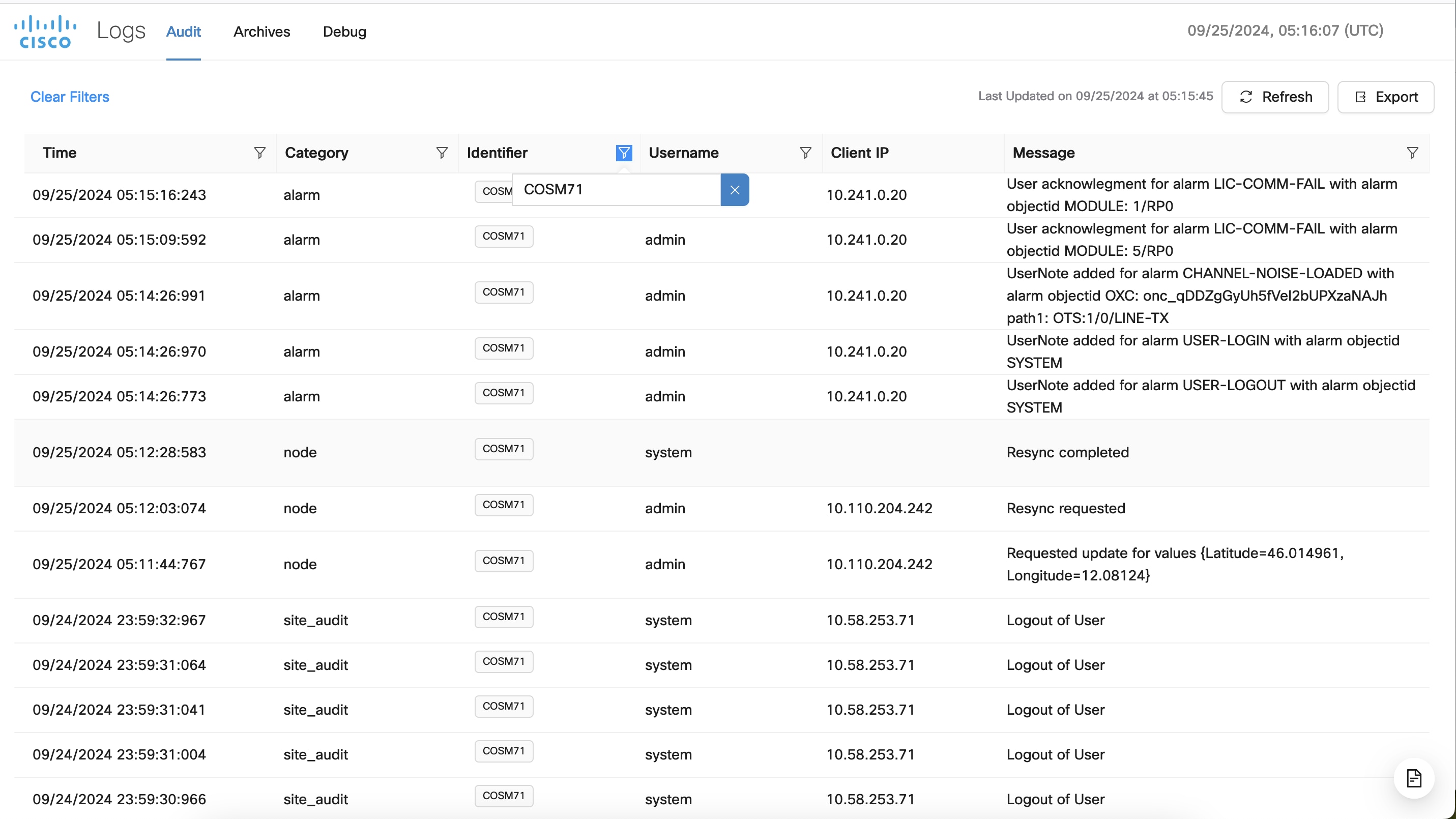Switch to the Audit tab
Viewport: 1456px width, 819px height.
(183, 32)
